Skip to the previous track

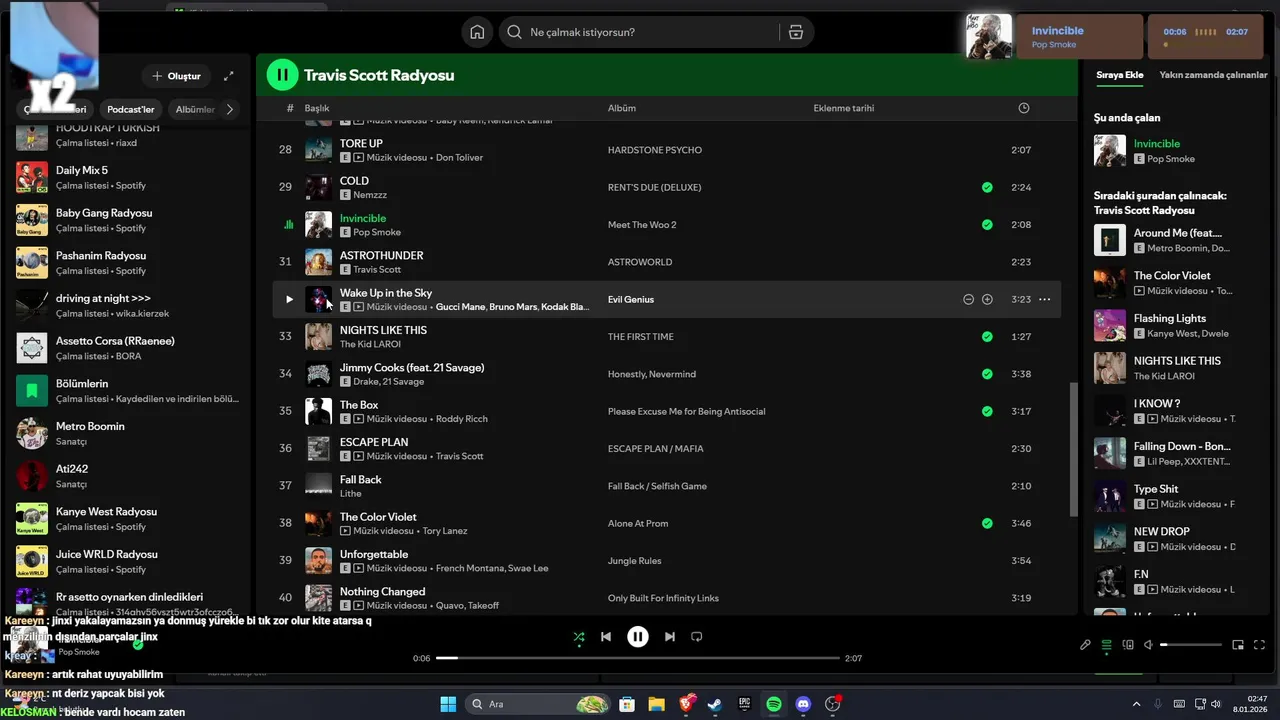pyautogui.click(x=605, y=637)
